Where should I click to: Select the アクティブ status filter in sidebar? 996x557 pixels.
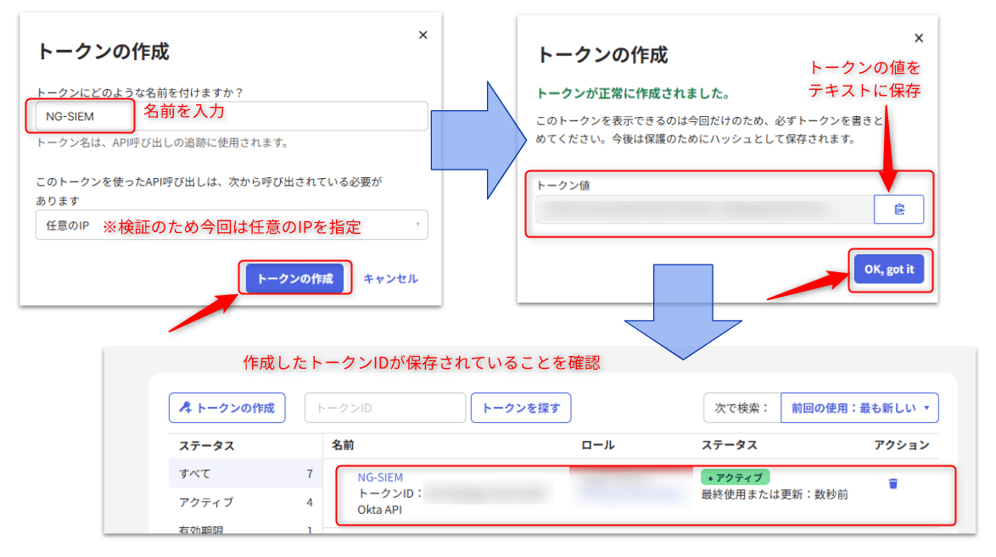pyautogui.click(x=245, y=502)
